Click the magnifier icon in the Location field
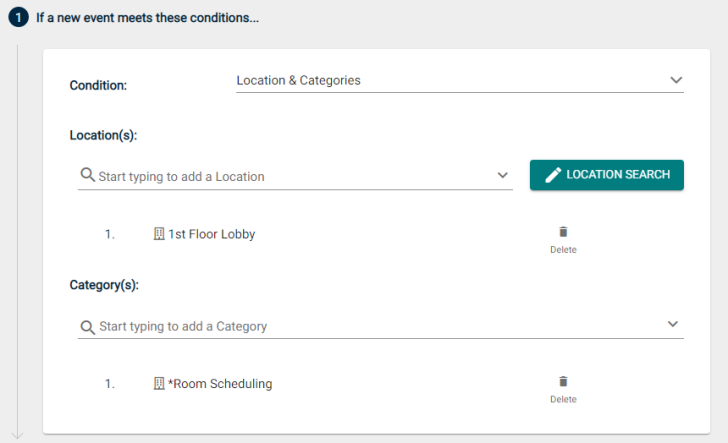 coord(88,175)
